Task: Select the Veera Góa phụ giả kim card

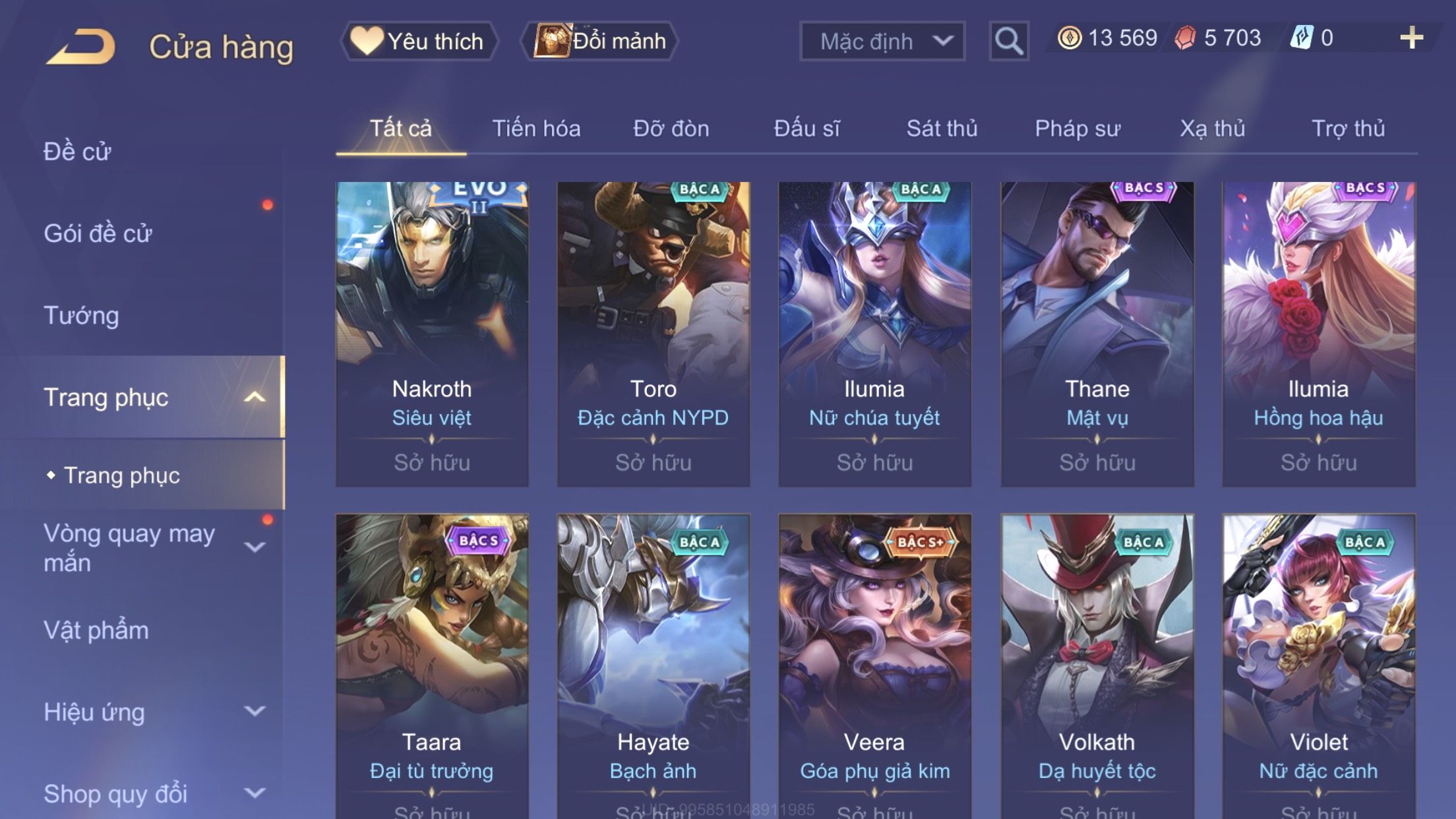Action: [875, 666]
